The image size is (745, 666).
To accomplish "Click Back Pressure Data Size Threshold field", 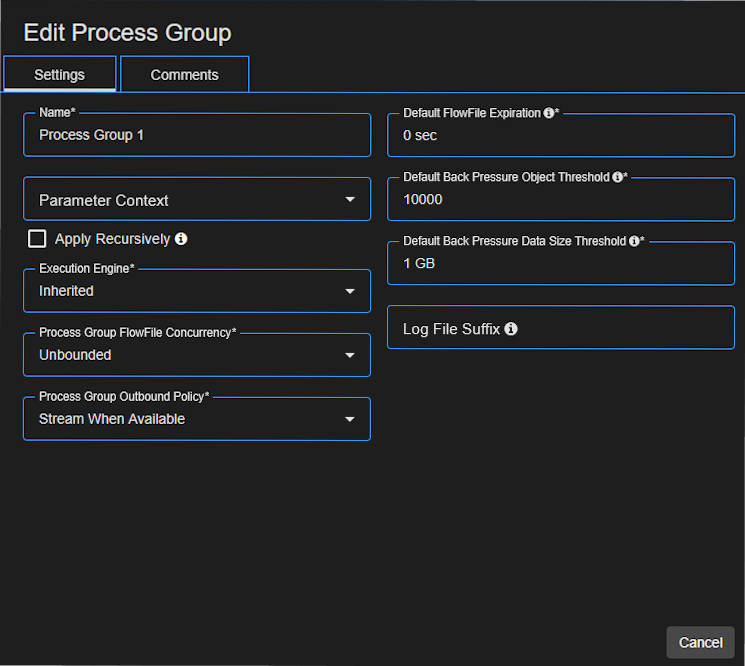I will click(x=561, y=263).
